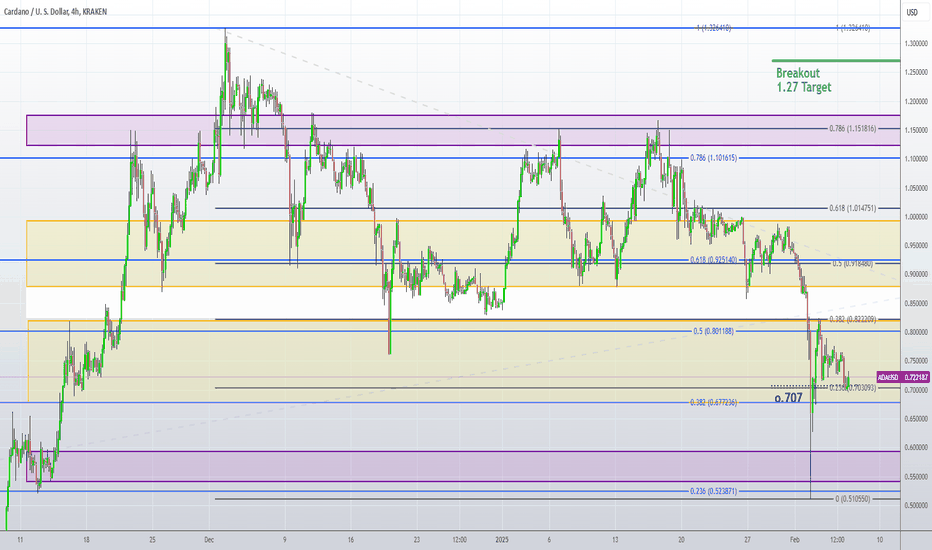Click the 'Feb' date on time axis

click(x=795, y=540)
